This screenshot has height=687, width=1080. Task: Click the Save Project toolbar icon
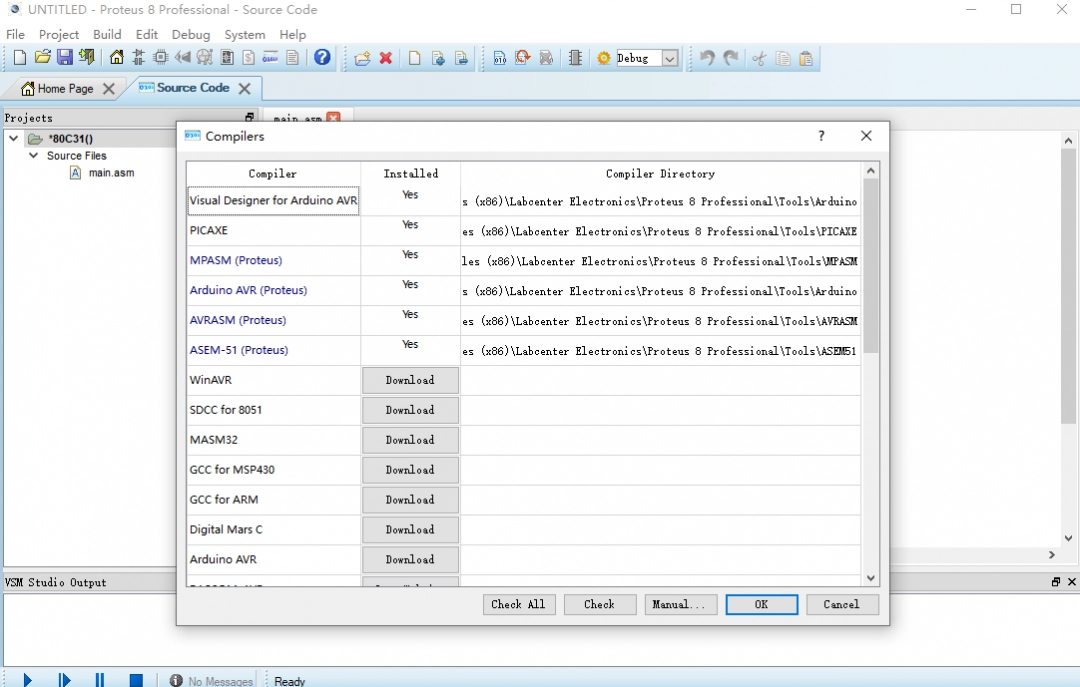(64, 58)
